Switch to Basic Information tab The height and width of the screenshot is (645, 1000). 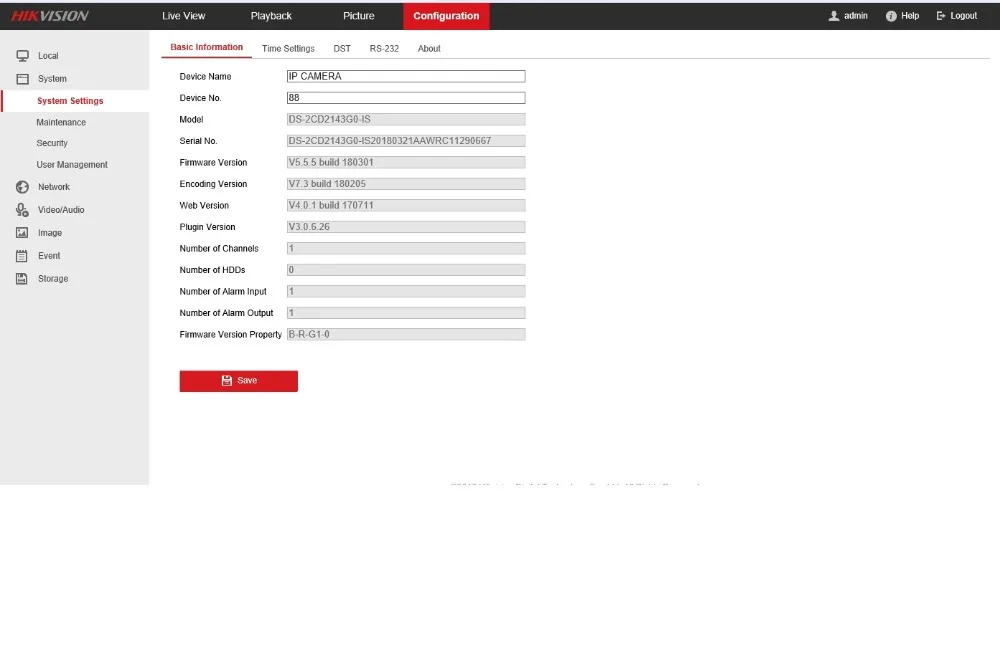pos(207,47)
